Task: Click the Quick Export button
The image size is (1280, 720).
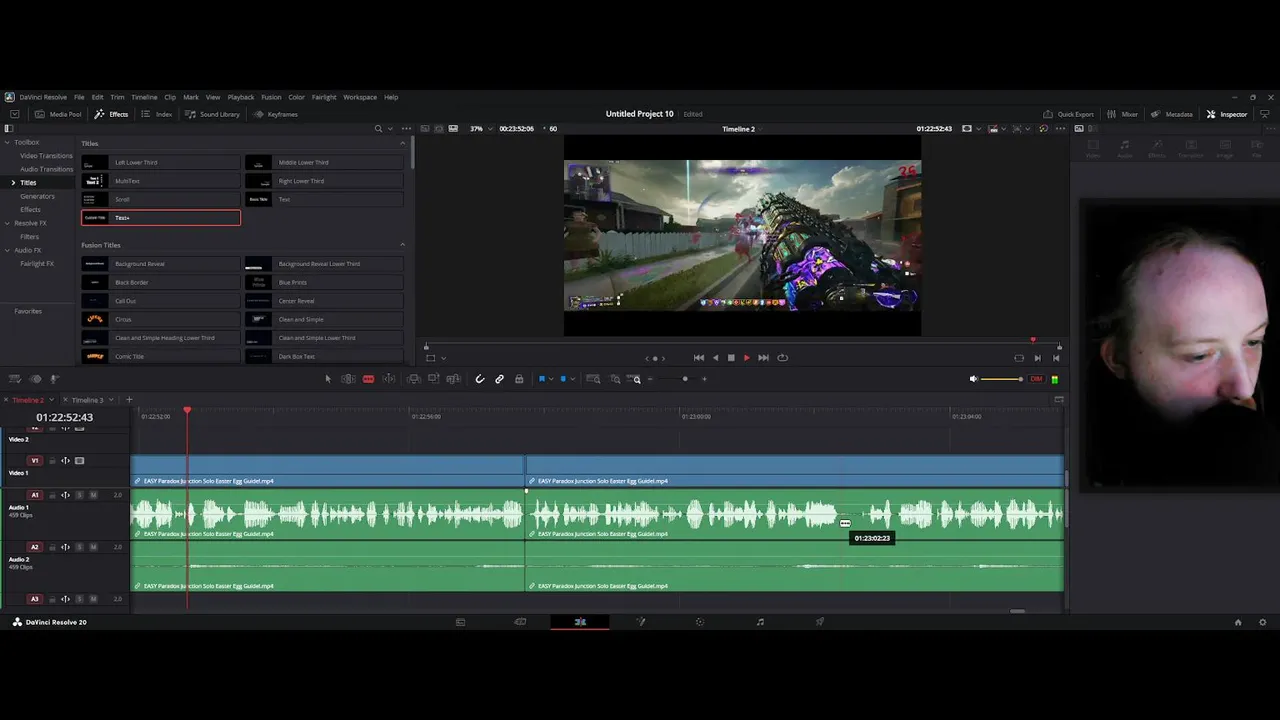Action: coord(1068,114)
